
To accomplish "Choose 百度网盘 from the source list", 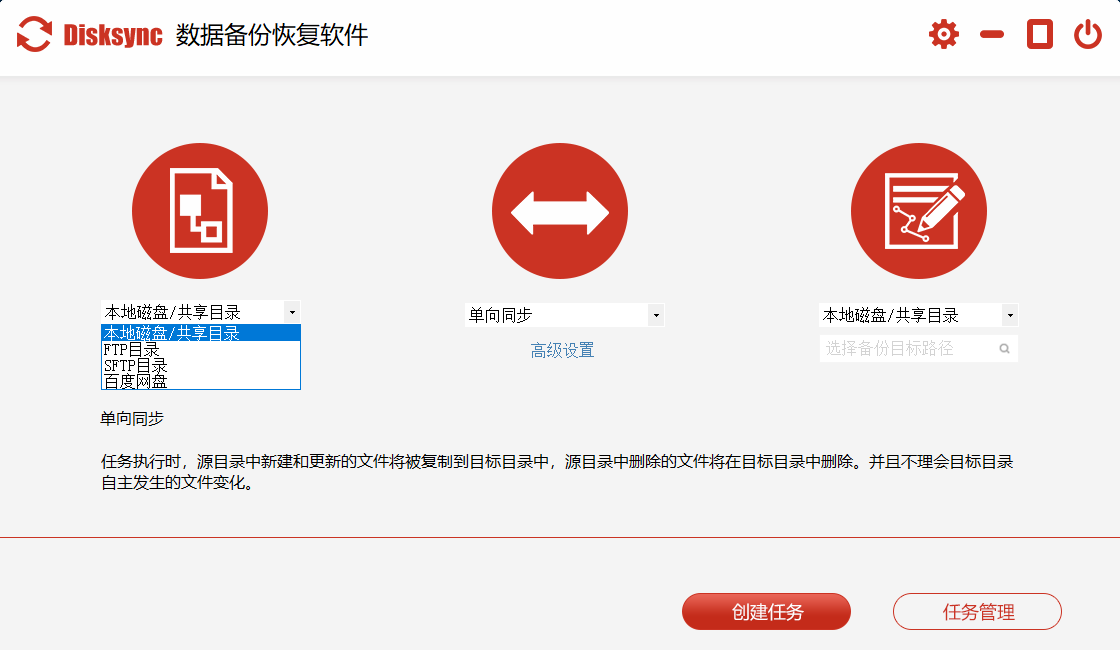I will tap(201, 381).
